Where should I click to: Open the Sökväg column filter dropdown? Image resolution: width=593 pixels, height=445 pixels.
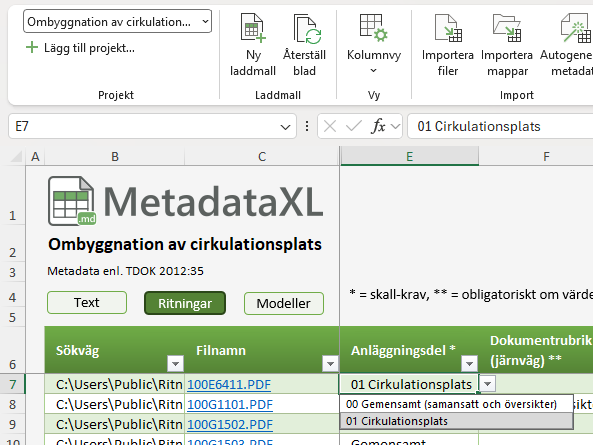point(175,364)
